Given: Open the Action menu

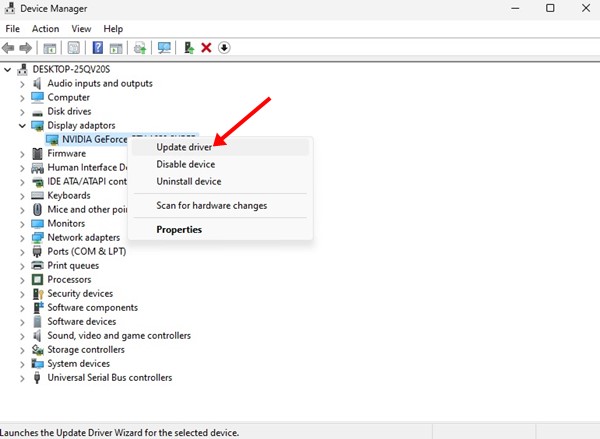Looking at the screenshot, I should pos(45,29).
